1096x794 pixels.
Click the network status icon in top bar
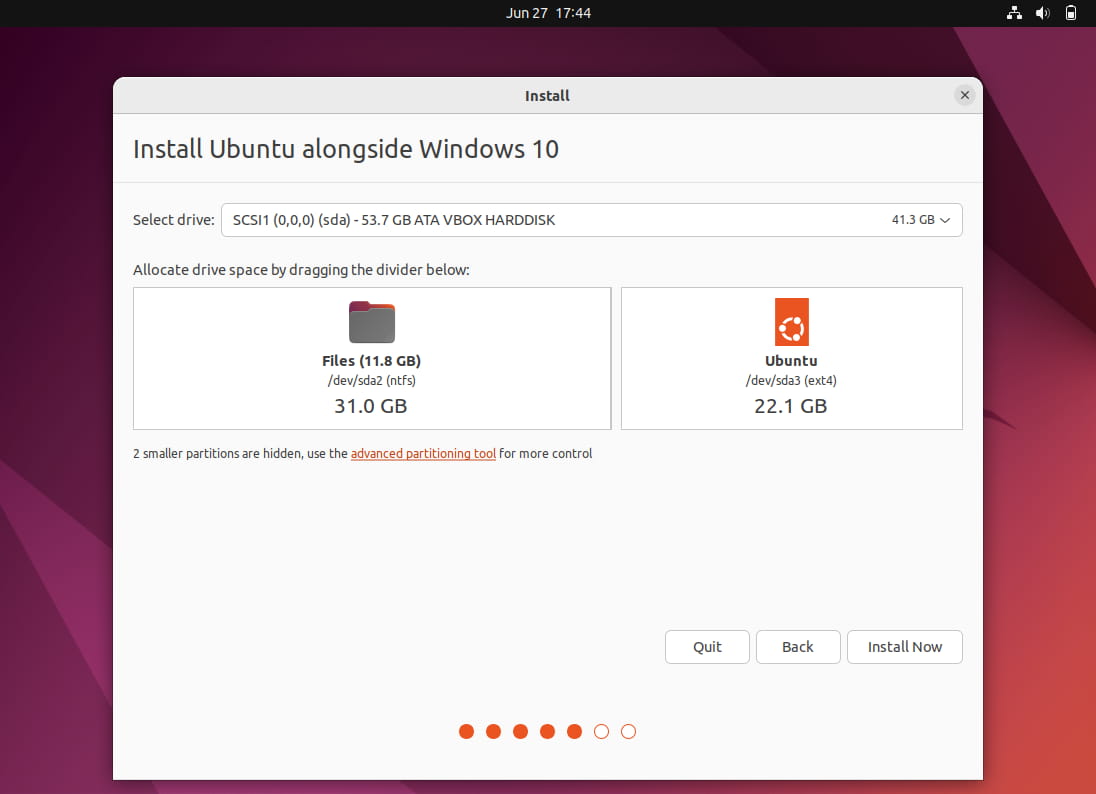pyautogui.click(x=1014, y=13)
